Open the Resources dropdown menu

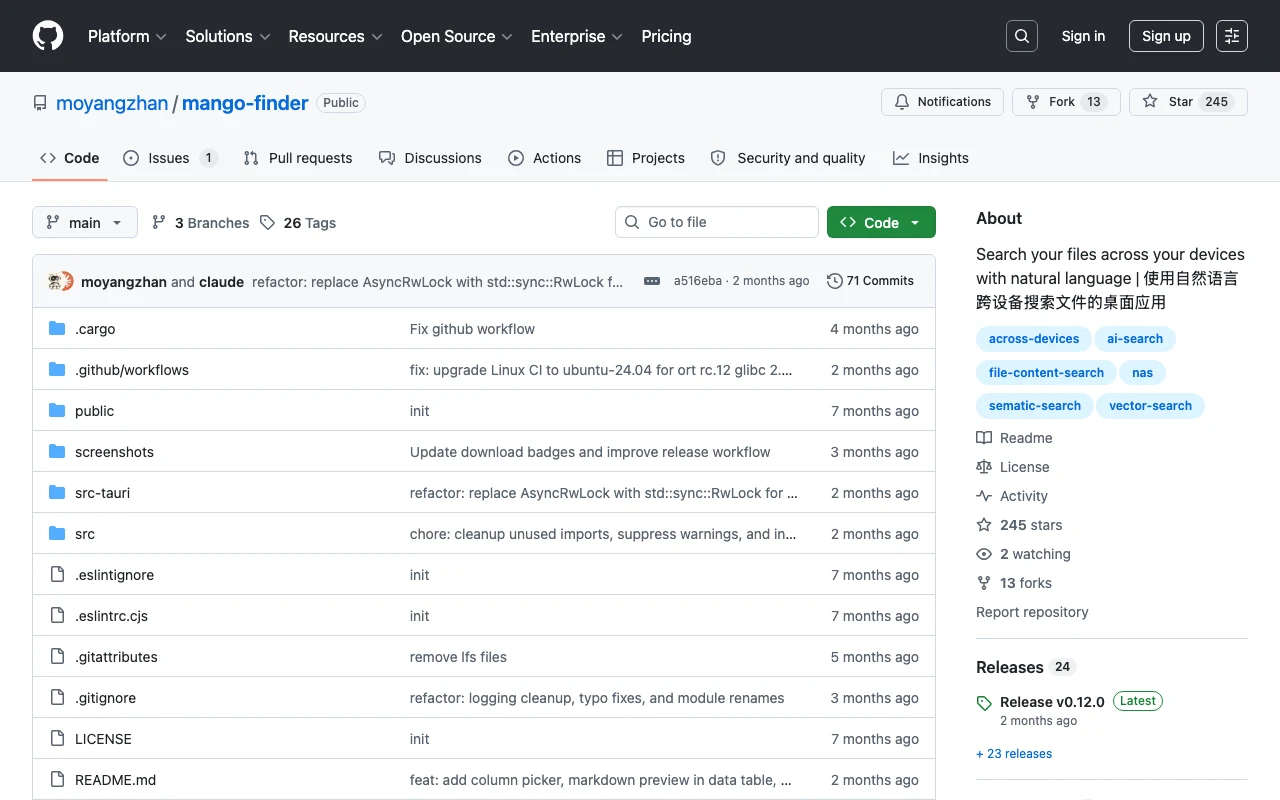tap(335, 36)
